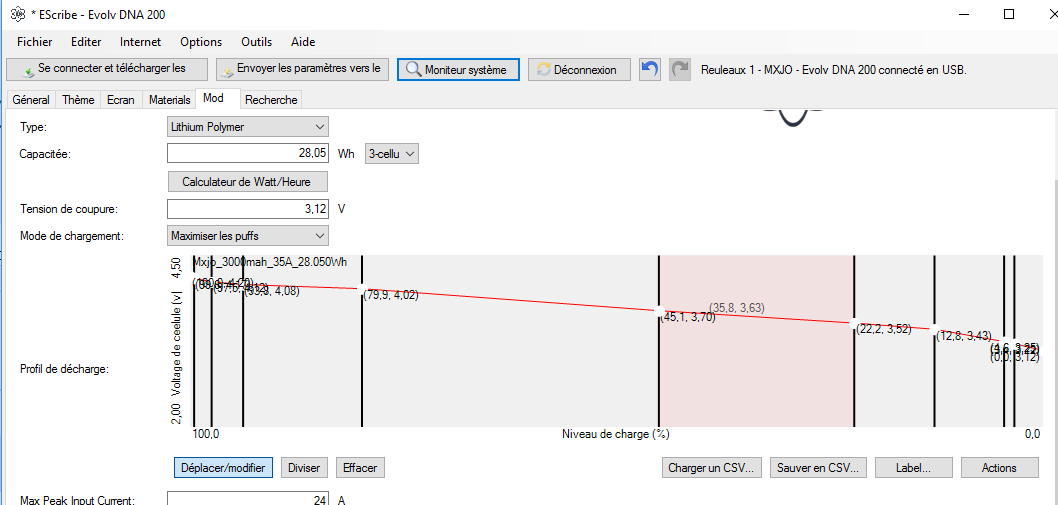Click the redo arrow icon

680,69
